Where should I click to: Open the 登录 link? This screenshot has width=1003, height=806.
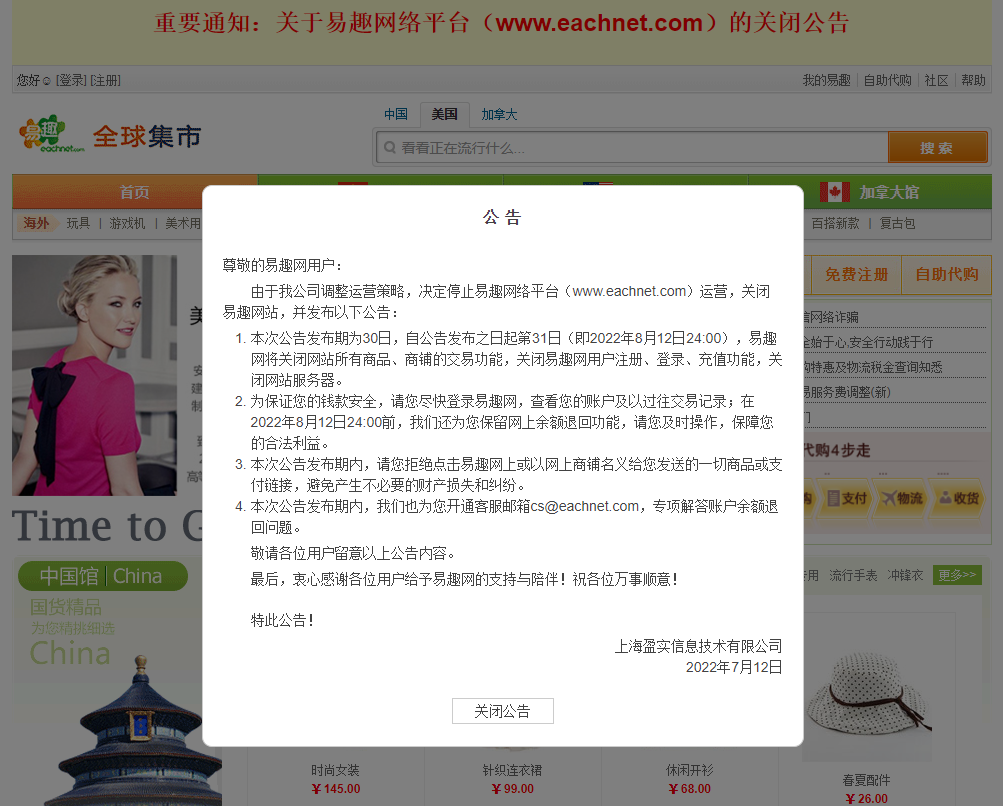71,80
